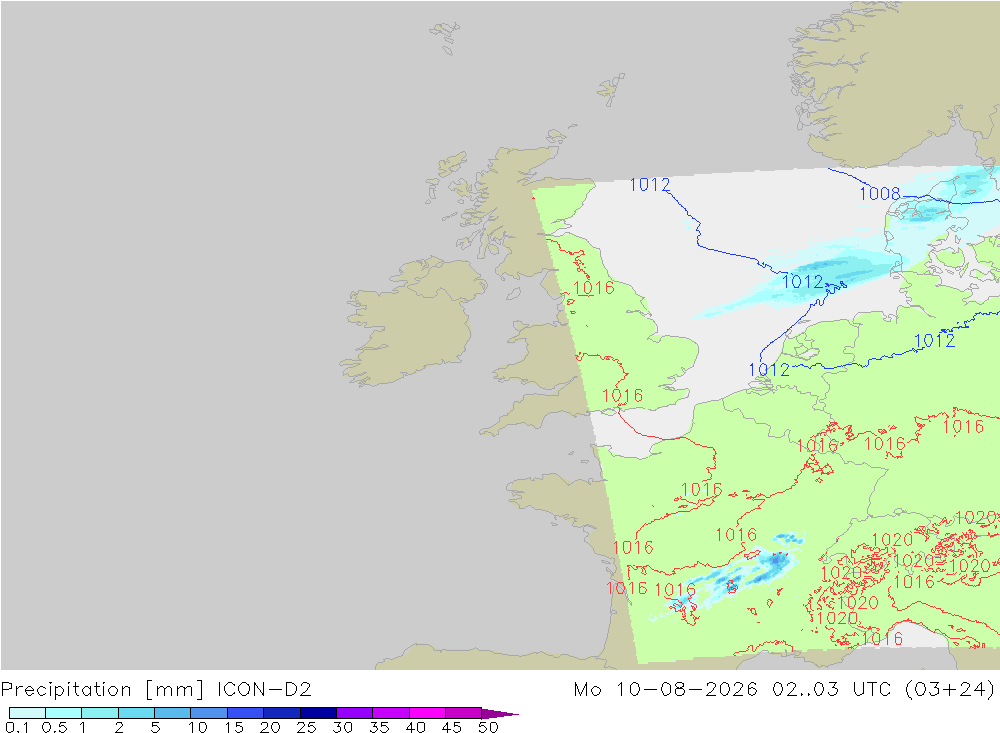Click the '50' legend value
Image resolution: width=1000 pixels, height=733 pixels.
click(x=488, y=727)
